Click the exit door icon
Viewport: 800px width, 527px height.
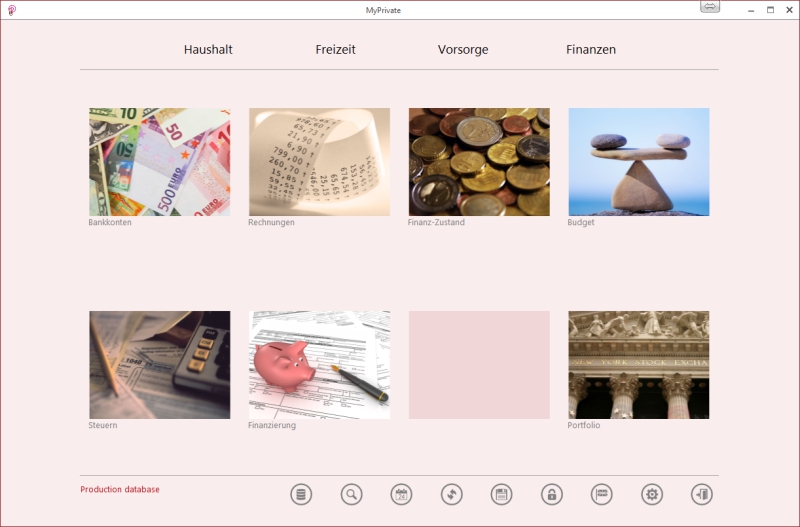[702, 494]
